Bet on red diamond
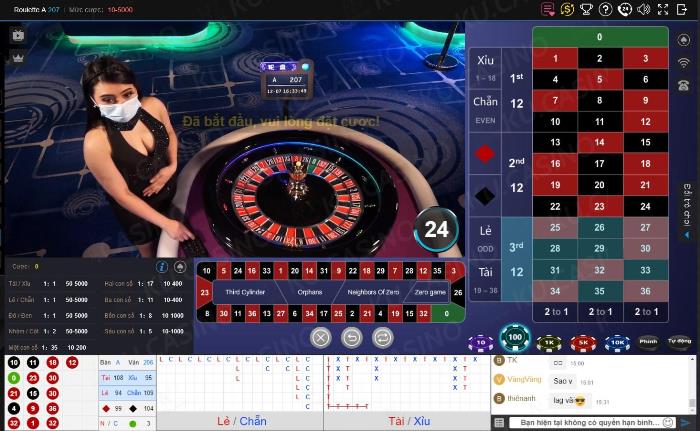This screenshot has width=700, height=431. [x=485, y=154]
